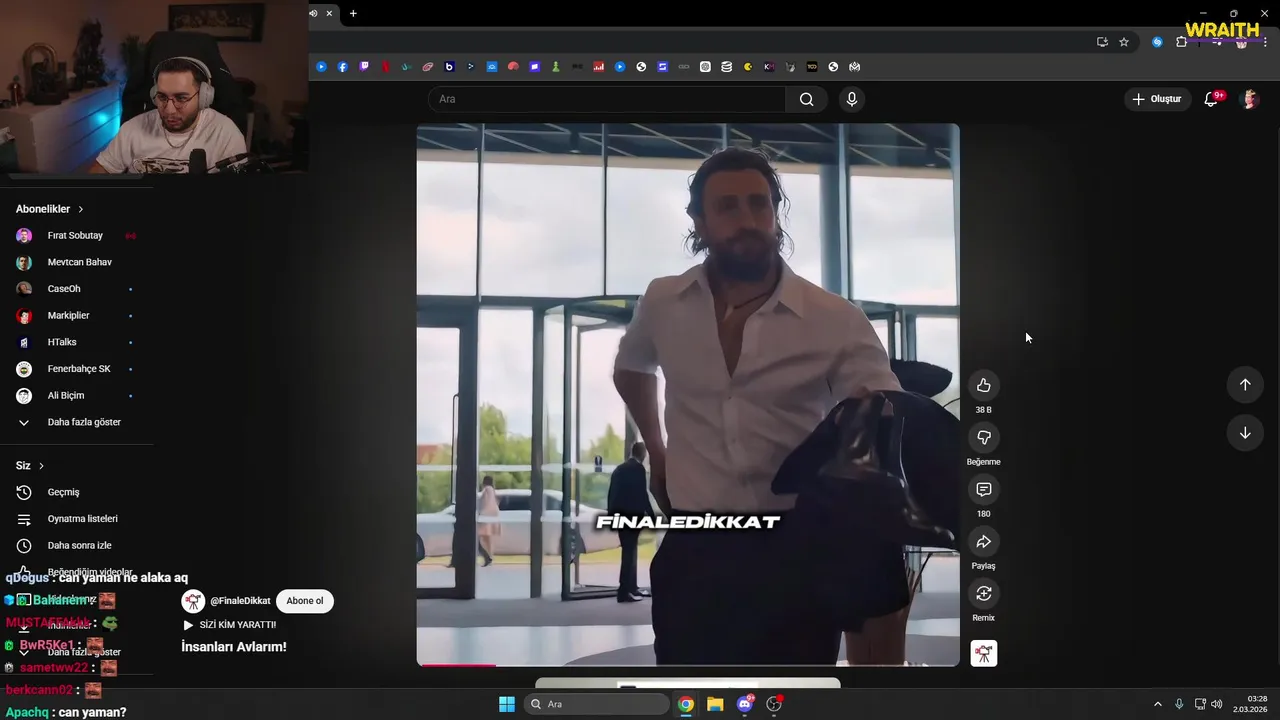
Task: Share the Short using Paylaş
Action: click(x=984, y=541)
